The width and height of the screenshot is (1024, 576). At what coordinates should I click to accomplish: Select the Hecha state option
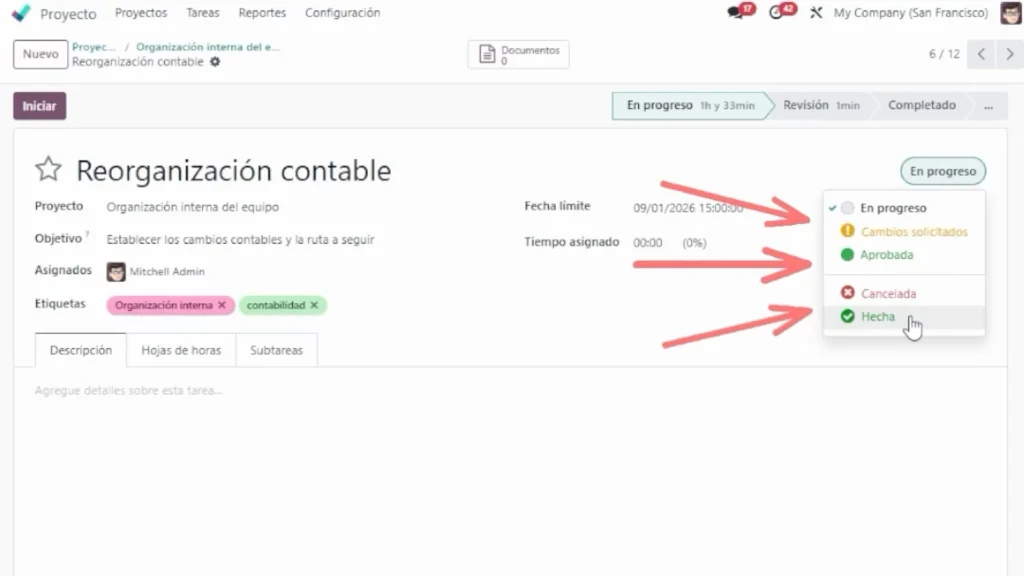pos(878,317)
